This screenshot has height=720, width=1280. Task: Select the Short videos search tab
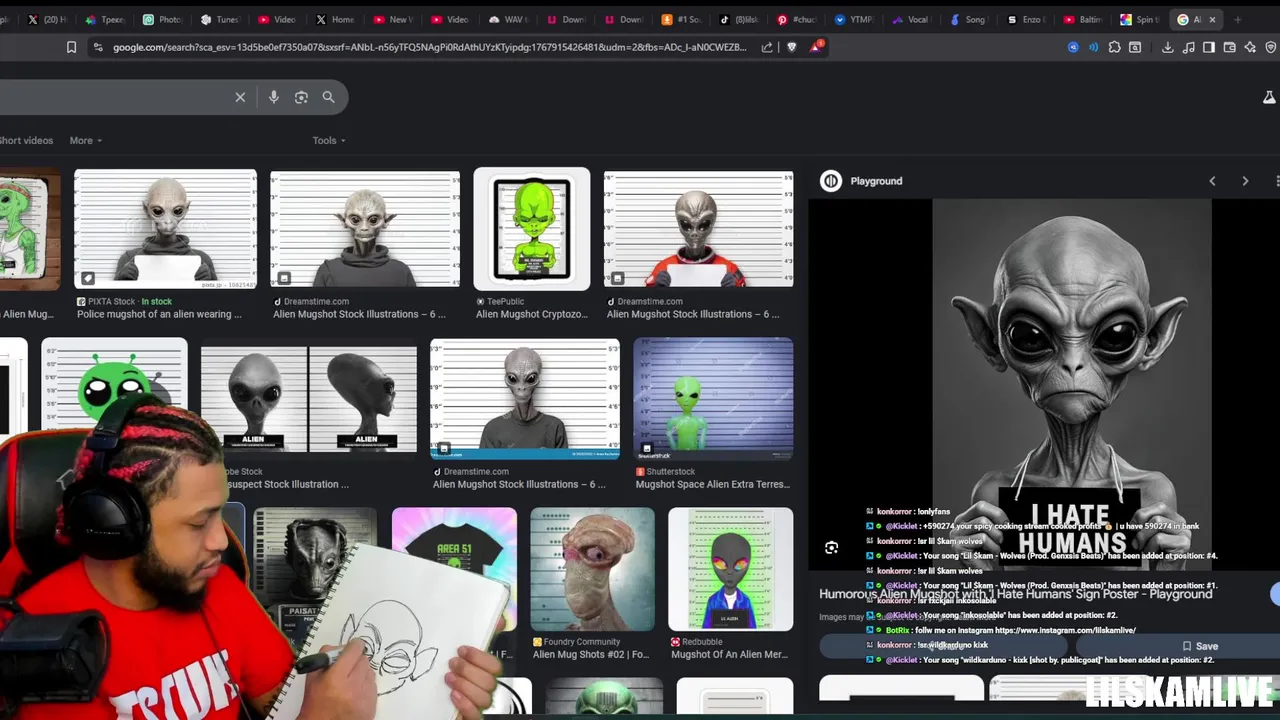tap(26, 140)
